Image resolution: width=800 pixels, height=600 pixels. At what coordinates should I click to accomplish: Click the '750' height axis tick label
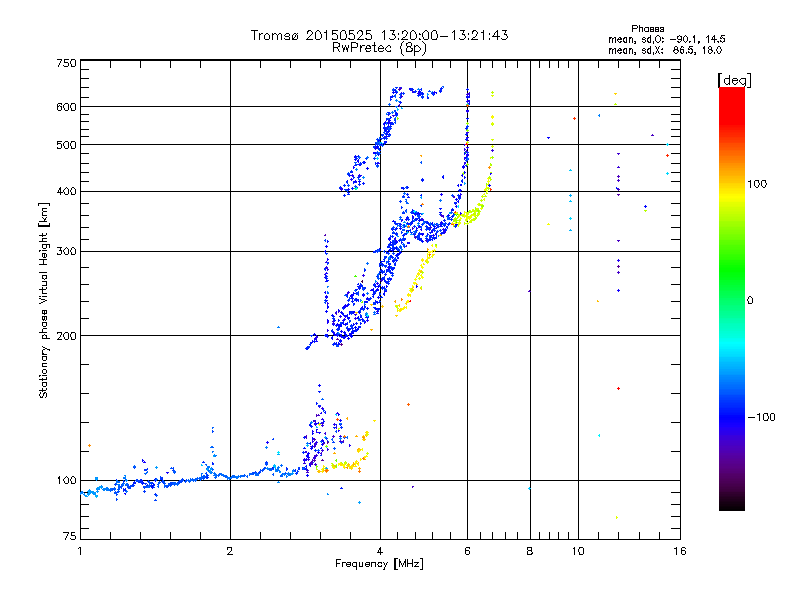click(66, 63)
